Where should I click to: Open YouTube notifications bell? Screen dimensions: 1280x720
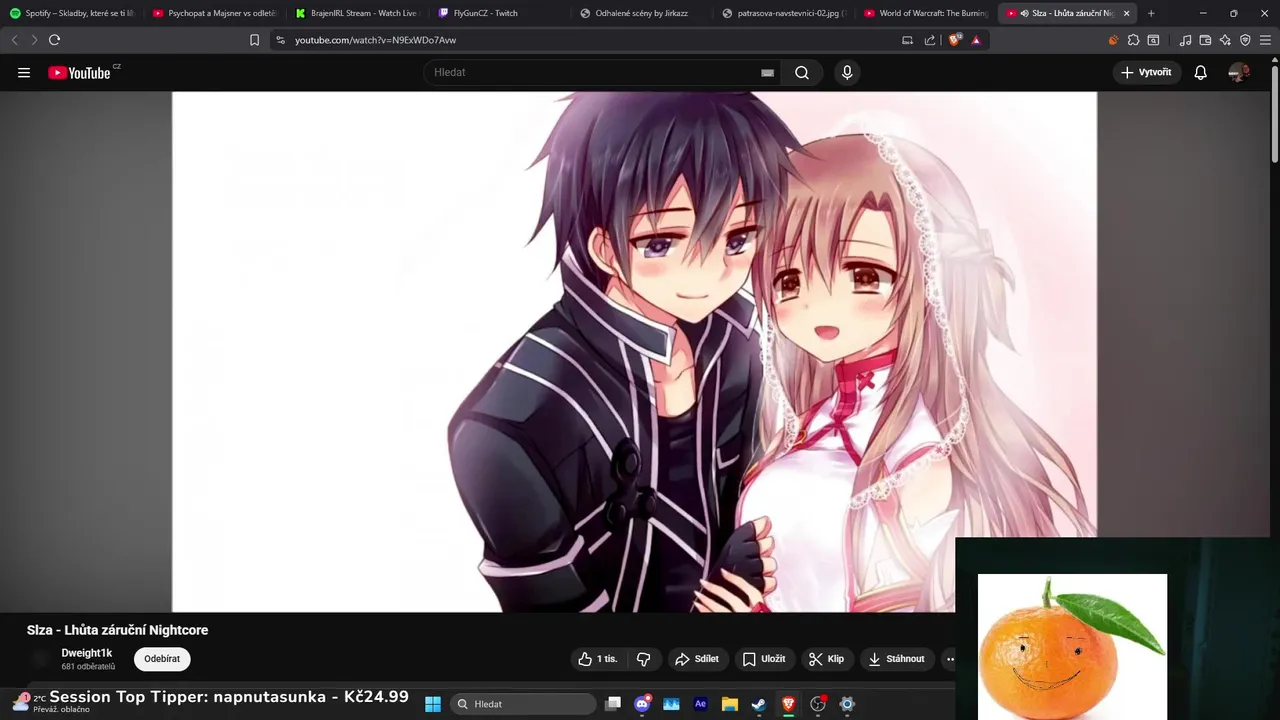click(1201, 72)
